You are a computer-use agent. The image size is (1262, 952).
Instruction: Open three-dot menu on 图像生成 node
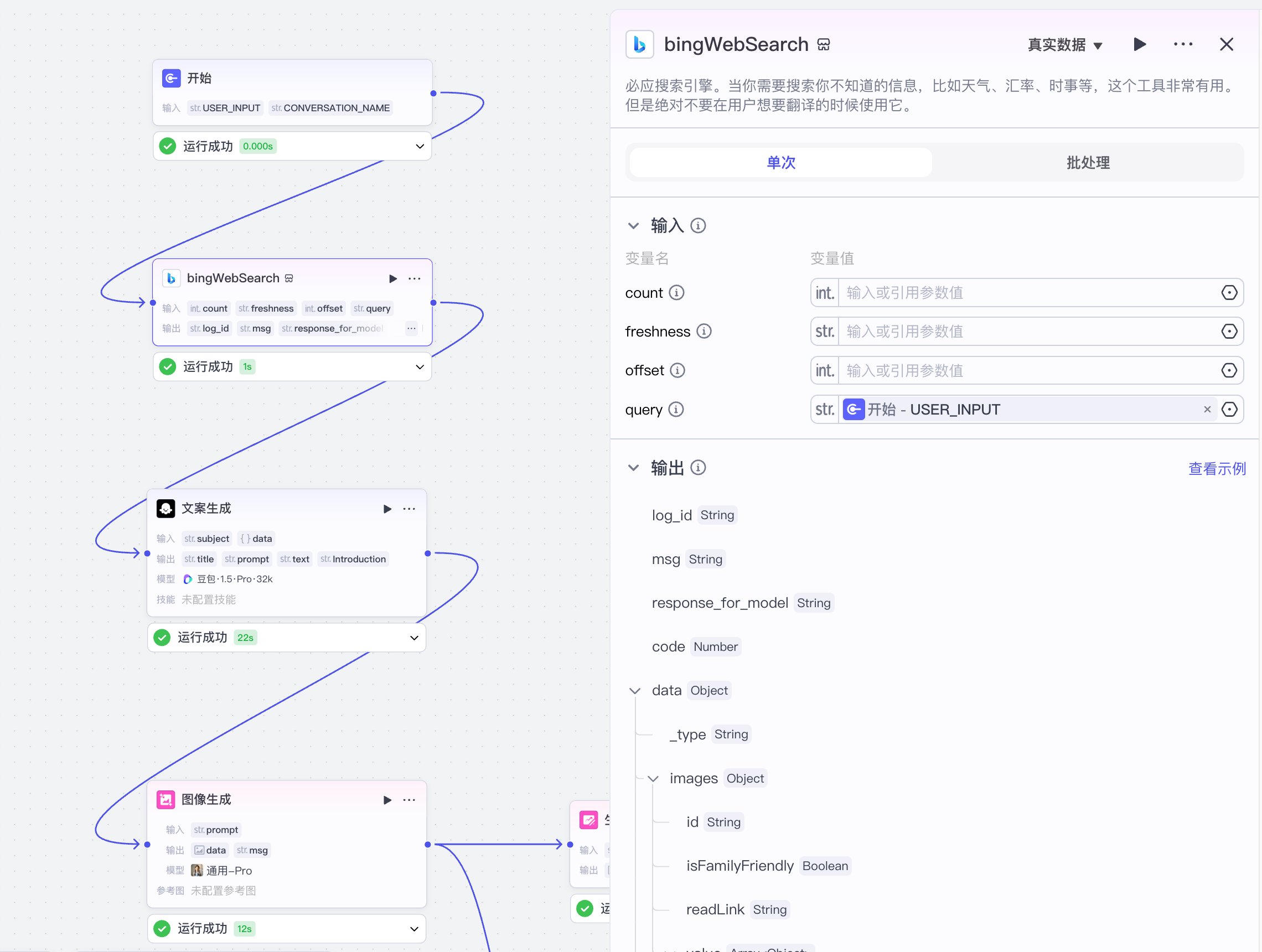(x=409, y=800)
